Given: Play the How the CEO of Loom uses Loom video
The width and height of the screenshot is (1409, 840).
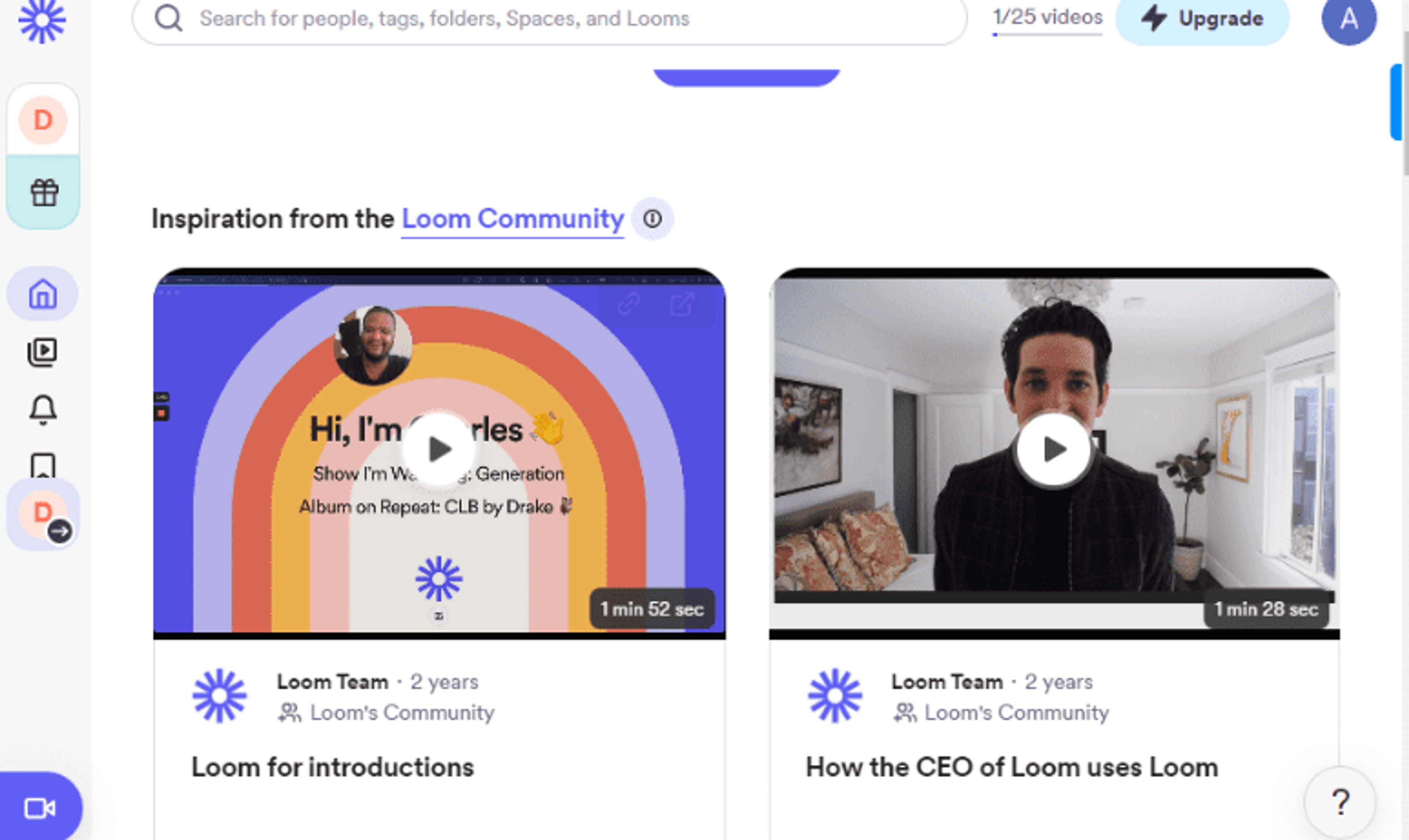Looking at the screenshot, I should (1054, 449).
